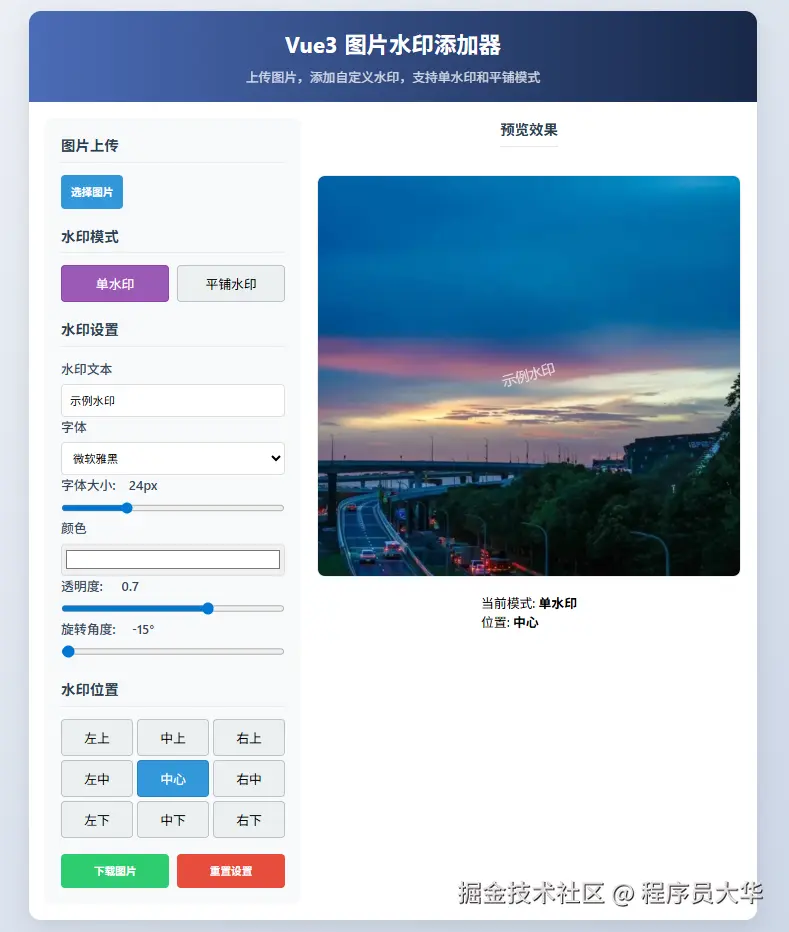Set watermark position to 右上
This screenshot has width=789, height=932.
point(249,738)
